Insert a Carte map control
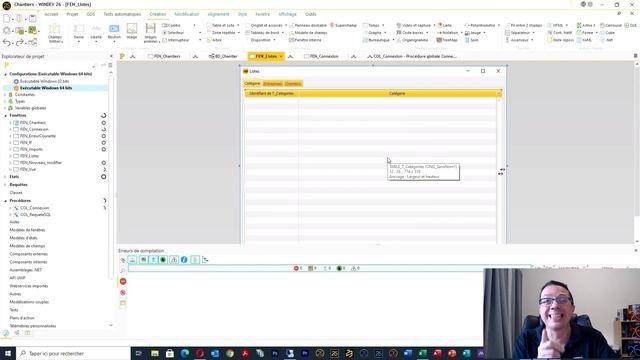The height and width of the screenshot is (360, 640). (x=444, y=25)
